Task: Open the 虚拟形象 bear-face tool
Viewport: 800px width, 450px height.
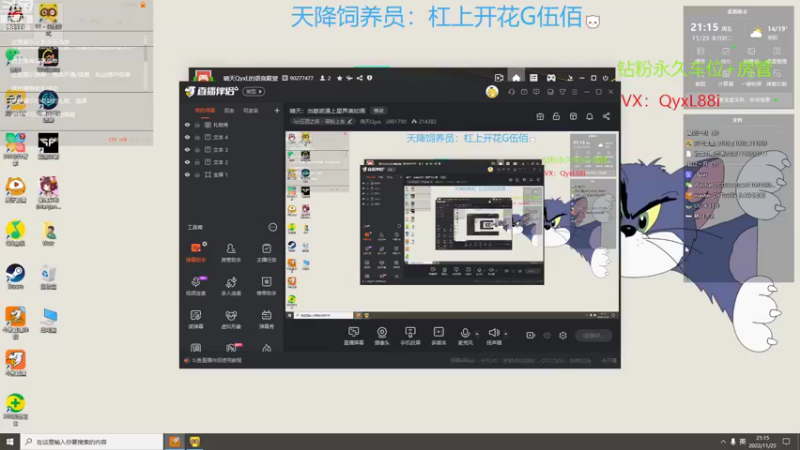Action: (x=231, y=319)
